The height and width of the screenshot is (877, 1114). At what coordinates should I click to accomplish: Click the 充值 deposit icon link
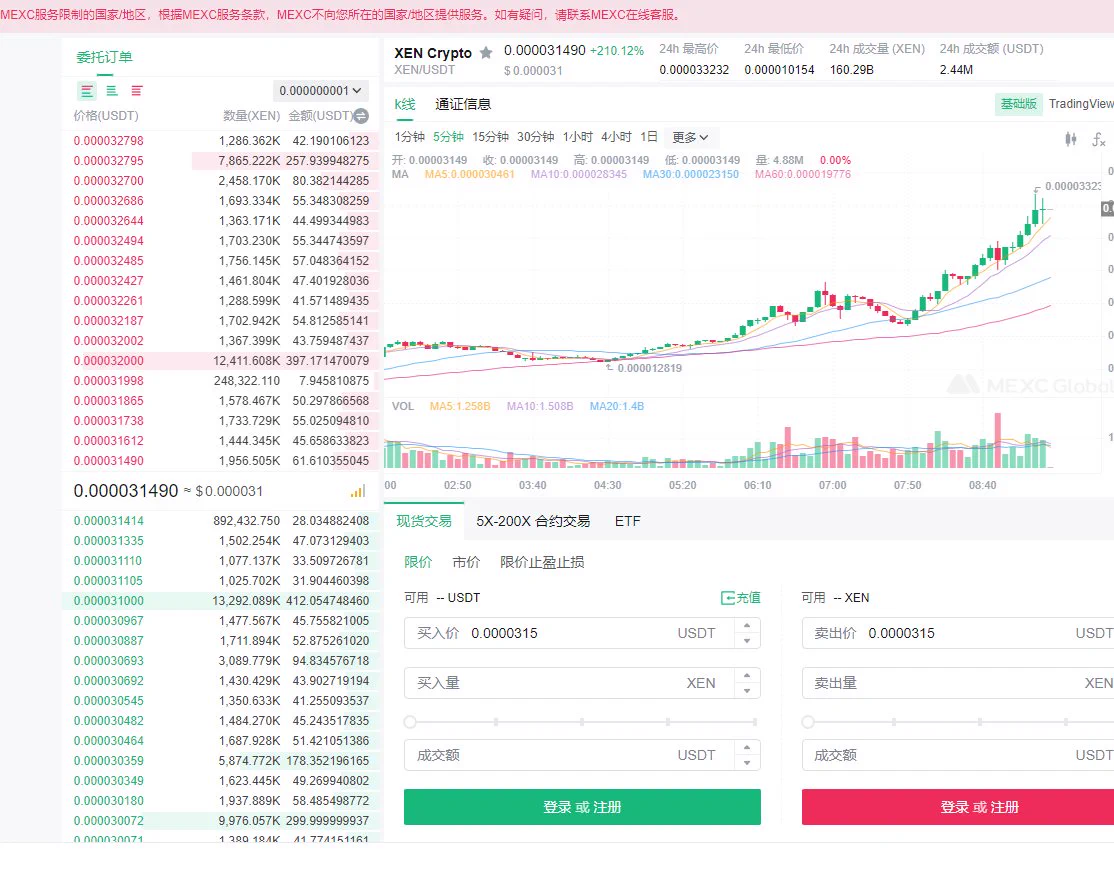pyautogui.click(x=740, y=598)
